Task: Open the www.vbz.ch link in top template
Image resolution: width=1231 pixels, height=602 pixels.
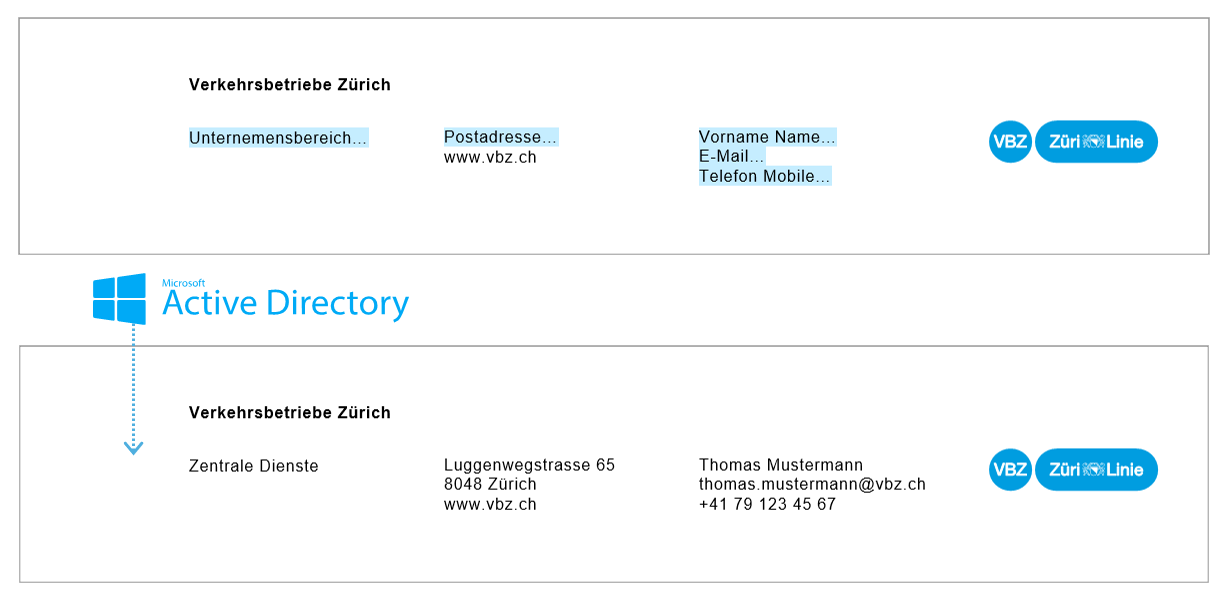Action: click(x=490, y=157)
